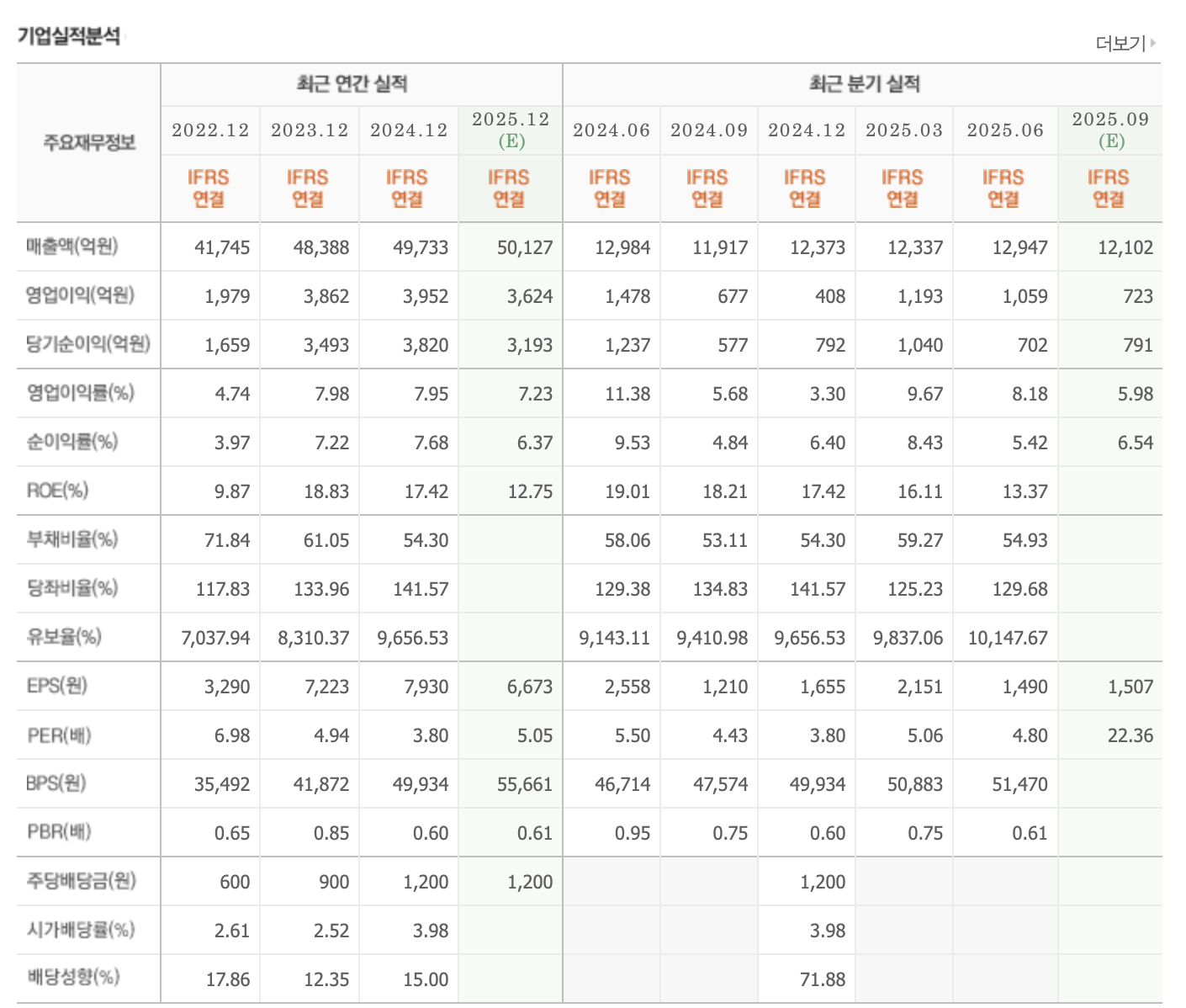This screenshot has height=1008, width=1186.
Task: Click the 주요재무정보 header cell
Action: coord(89,142)
